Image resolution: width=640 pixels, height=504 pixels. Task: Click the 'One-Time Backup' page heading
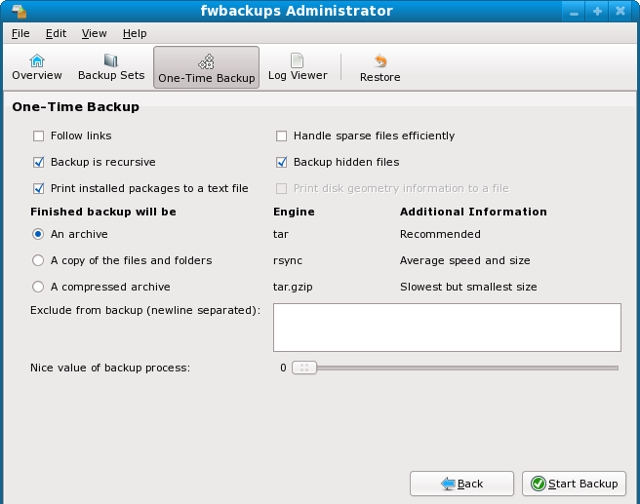[x=76, y=107]
